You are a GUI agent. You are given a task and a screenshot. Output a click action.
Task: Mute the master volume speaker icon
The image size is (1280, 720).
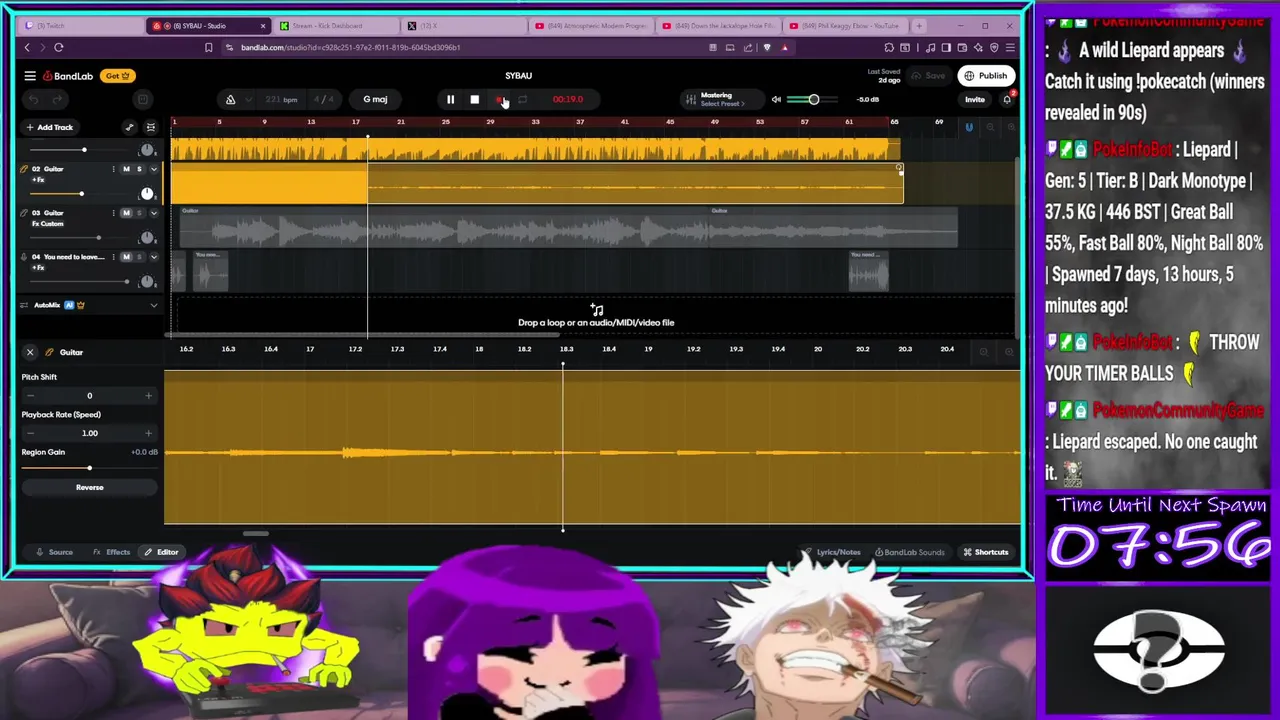click(776, 99)
